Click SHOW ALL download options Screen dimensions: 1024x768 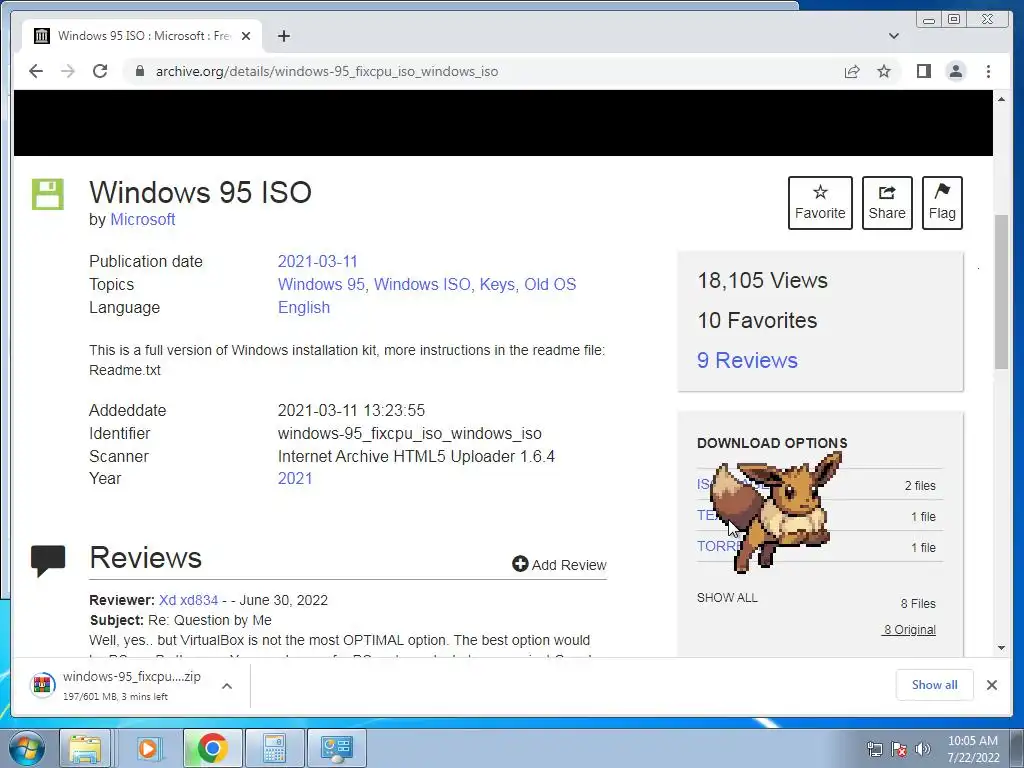727,598
